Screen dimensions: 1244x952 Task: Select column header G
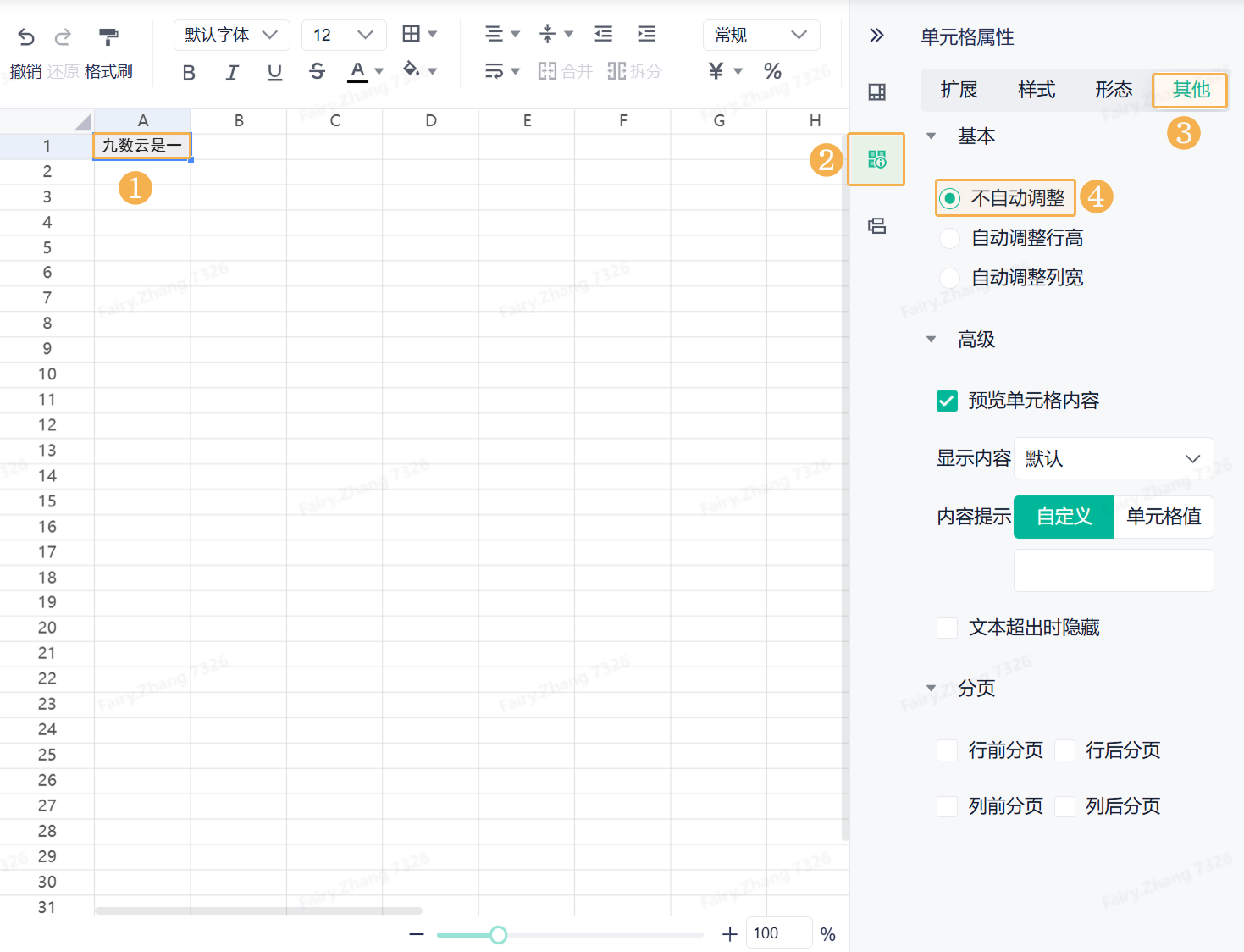click(719, 120)
